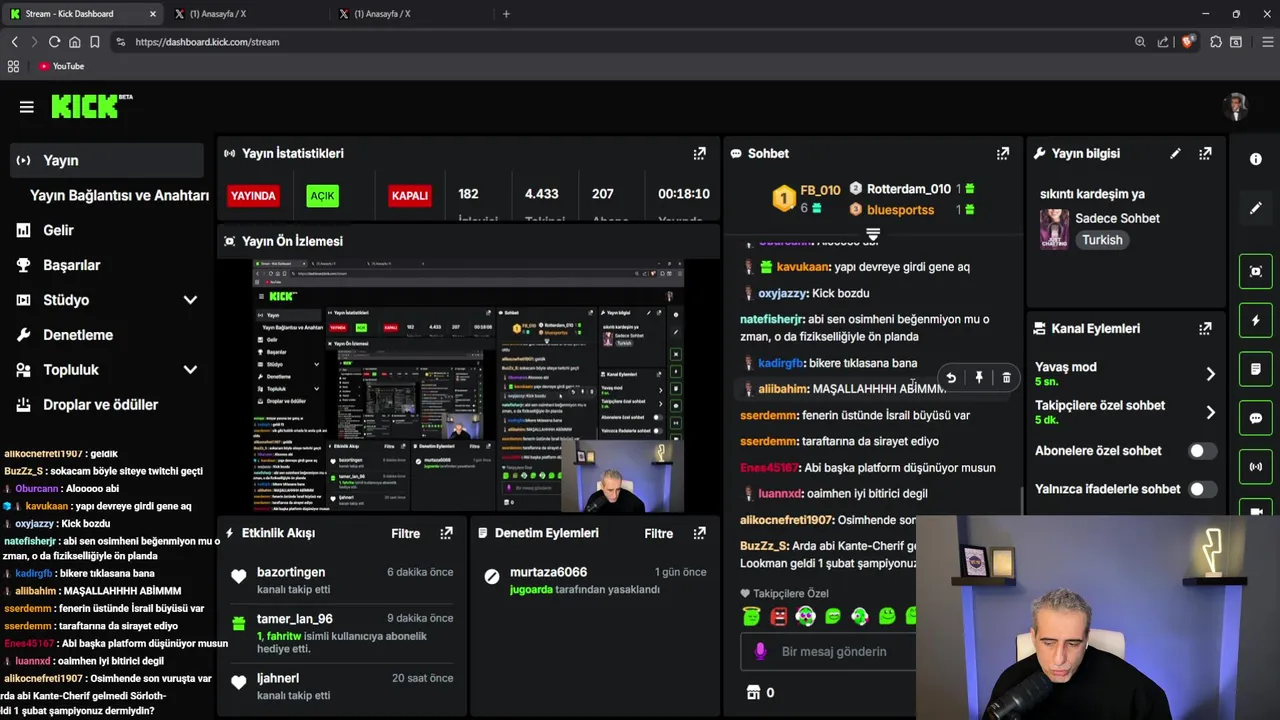The image size is (1280, 720).
Task: Click the Brave shield icon in address bar
Action: pos(1188,42)
